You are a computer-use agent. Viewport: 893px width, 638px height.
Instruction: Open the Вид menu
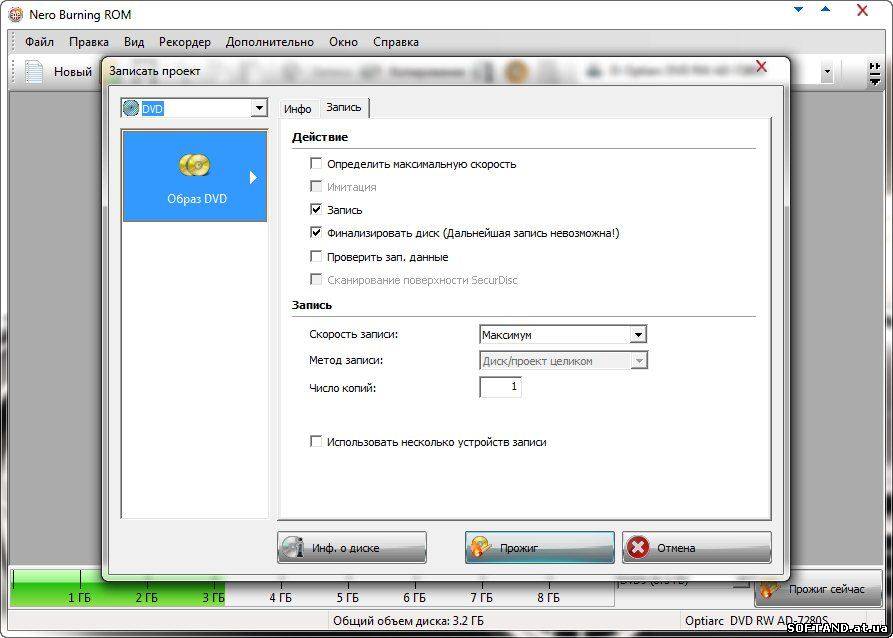134,42
